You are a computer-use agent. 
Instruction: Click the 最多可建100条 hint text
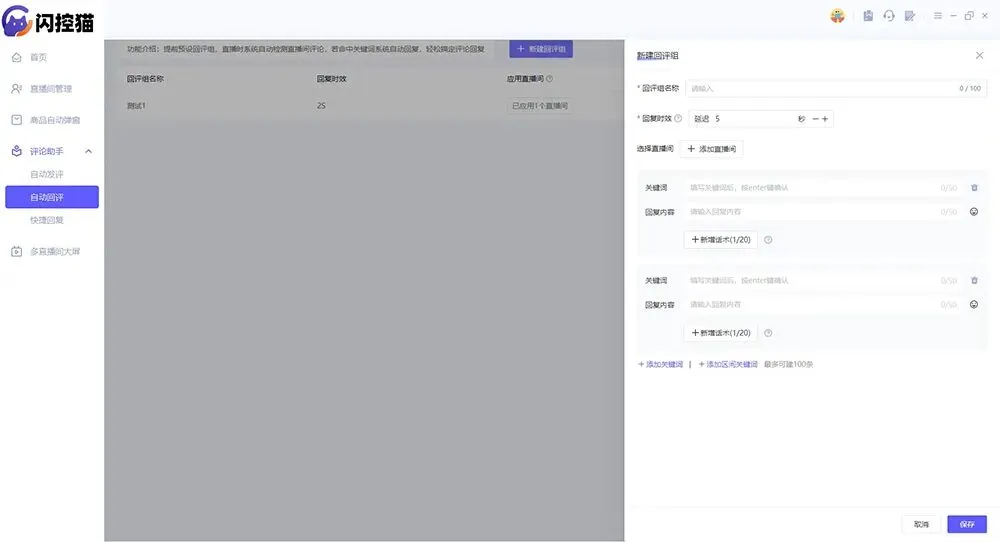click(x=788, y=364)
